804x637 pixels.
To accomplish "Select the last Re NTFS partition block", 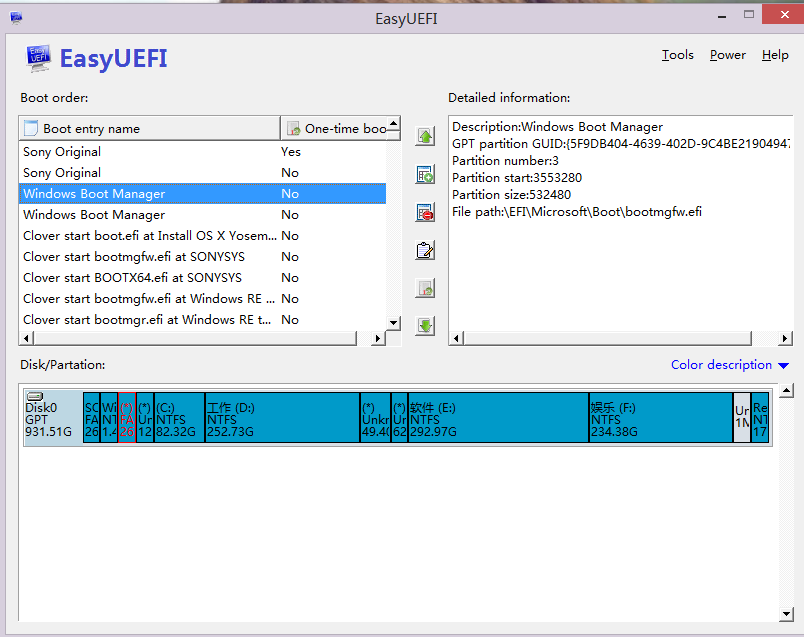I will click(760, 417).
